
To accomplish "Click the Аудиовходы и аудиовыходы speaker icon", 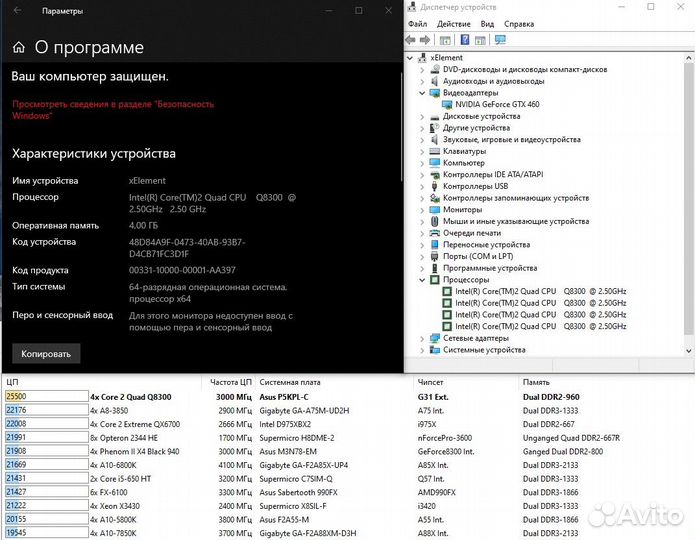I will tap(435, 81).
